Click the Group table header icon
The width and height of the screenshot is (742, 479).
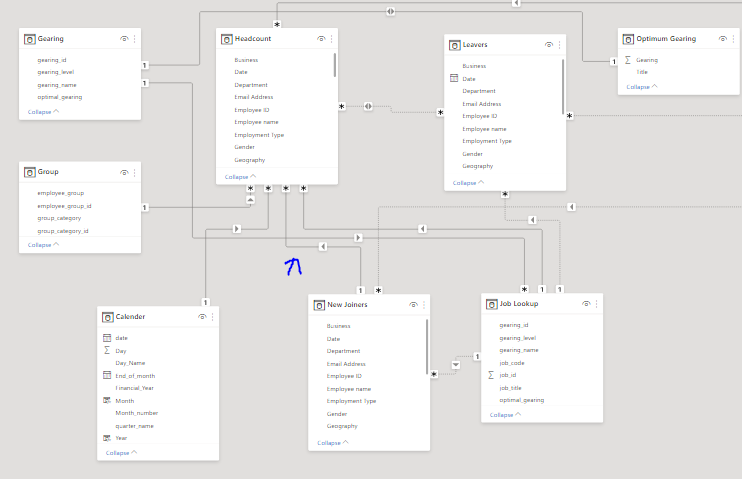[29, 172]
